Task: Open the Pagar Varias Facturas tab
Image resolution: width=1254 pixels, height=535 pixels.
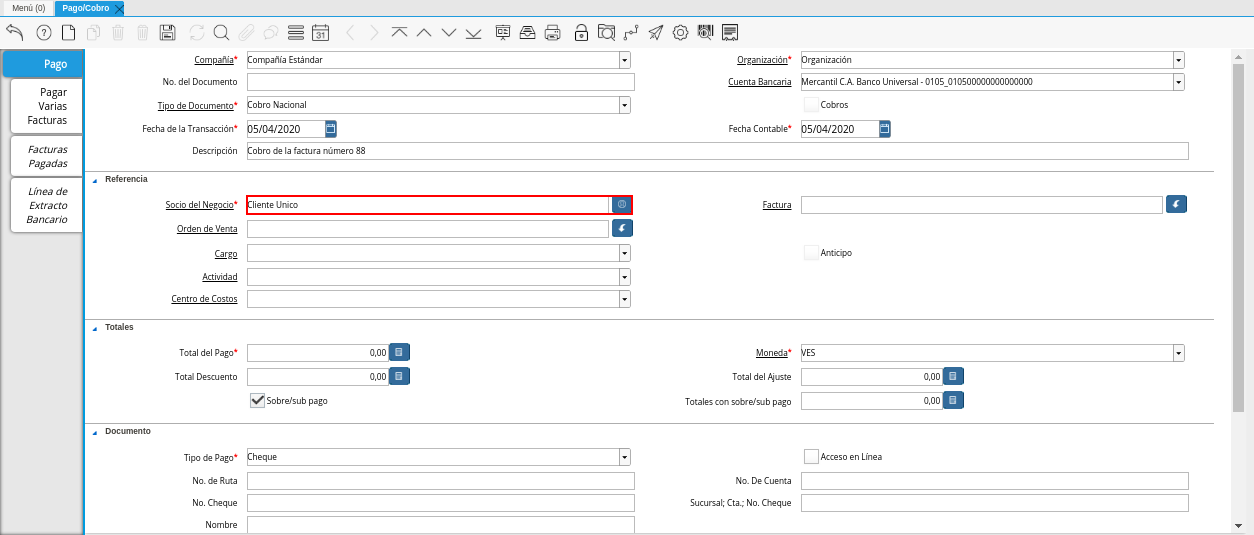Action: coord(47,106)
